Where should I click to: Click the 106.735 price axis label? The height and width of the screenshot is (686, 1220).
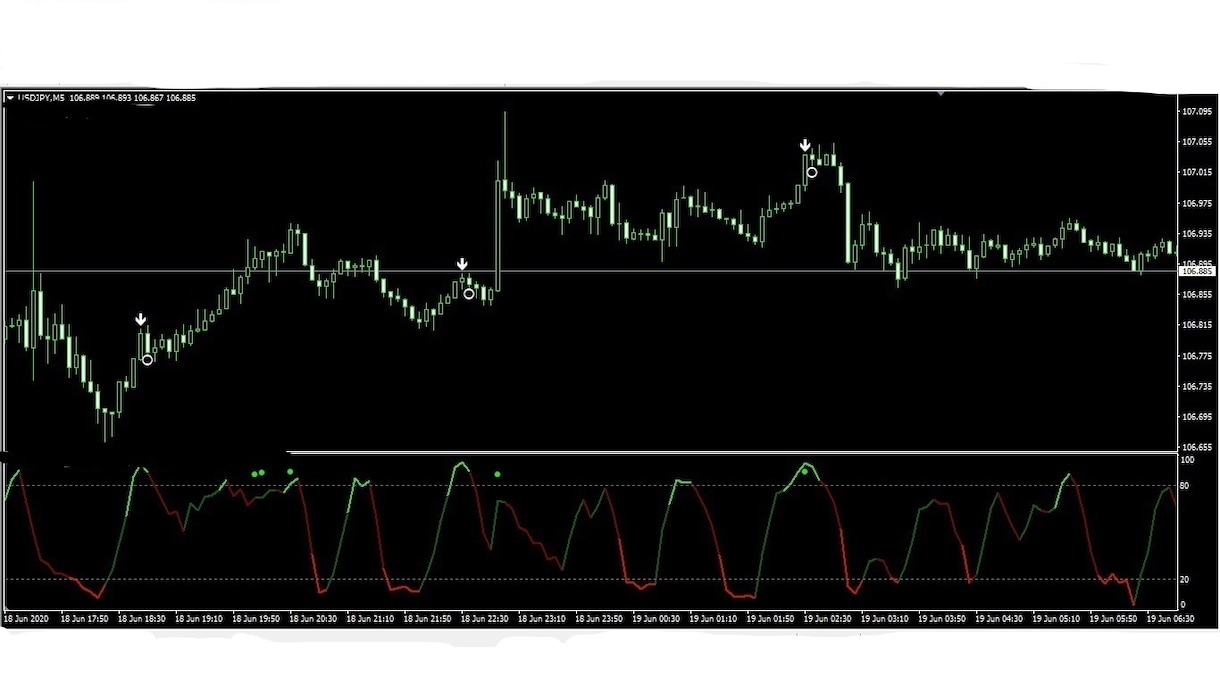[1198, 386]
